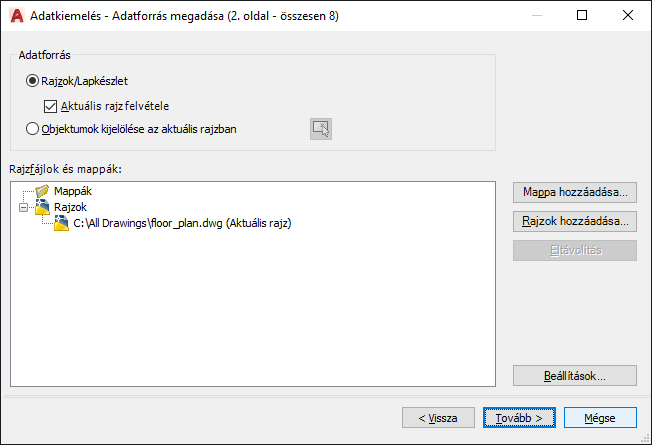This screenshot has width=652, height=445.
Task: Click Rajzok hozzáadása button
Action: 574,221
